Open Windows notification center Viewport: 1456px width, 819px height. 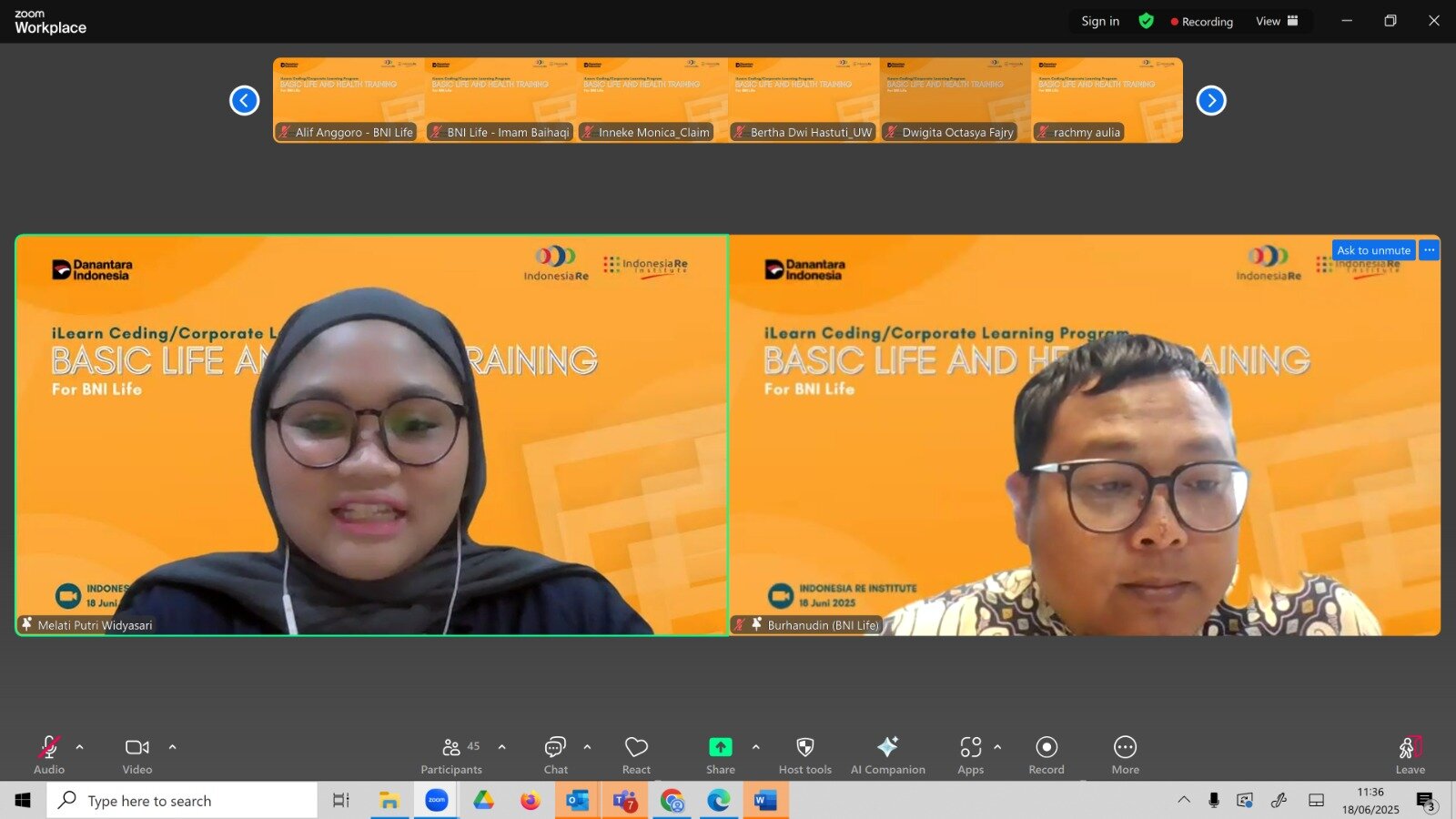pos(1426,801)
